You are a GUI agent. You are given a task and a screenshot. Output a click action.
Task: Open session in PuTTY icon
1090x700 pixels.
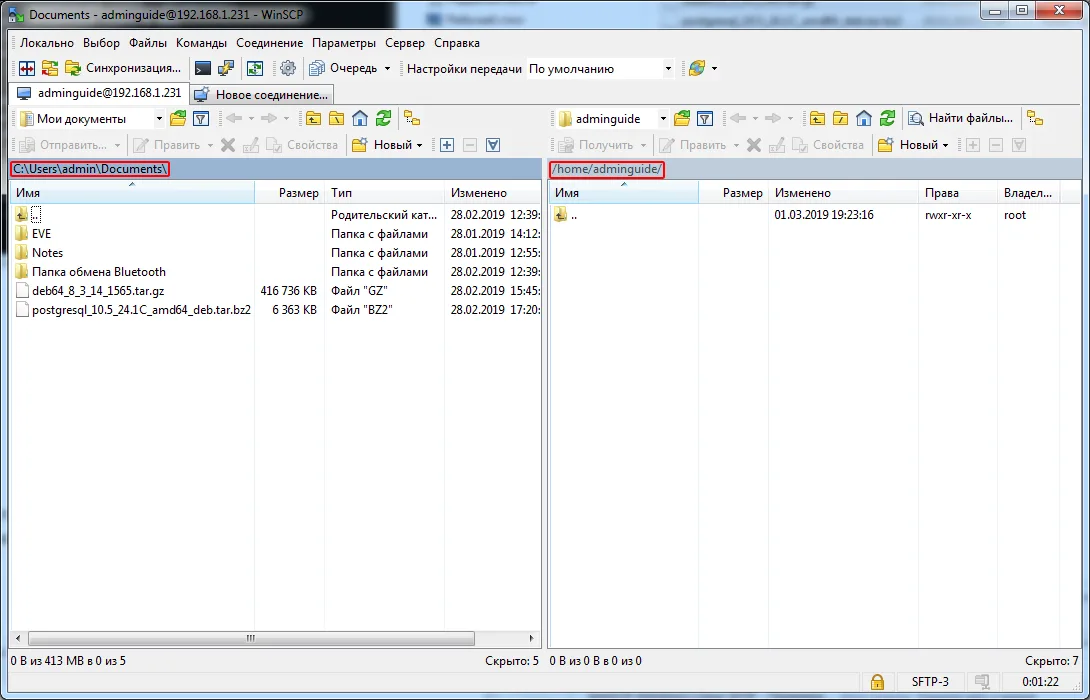click(x=226, y=68)
